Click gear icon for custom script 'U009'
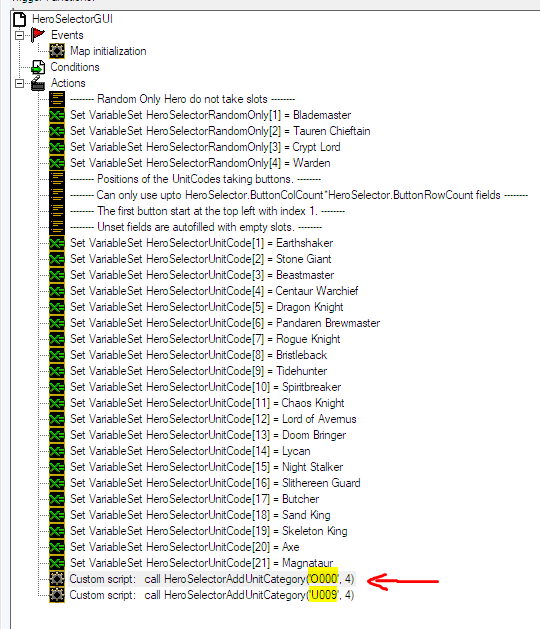540x629 pixels. click(x=57, y=595)
